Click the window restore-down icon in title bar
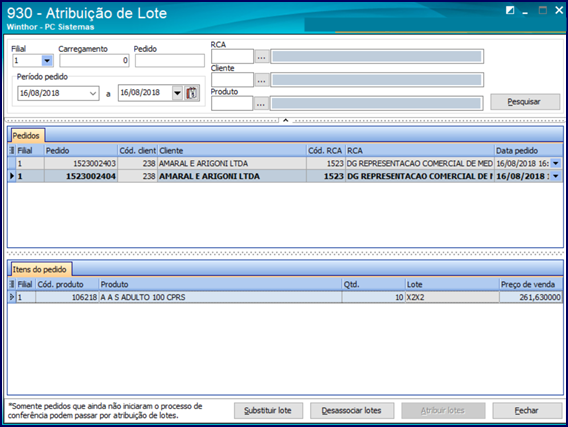Viewport: 568px width, 427px height. [x=510, y=10]
